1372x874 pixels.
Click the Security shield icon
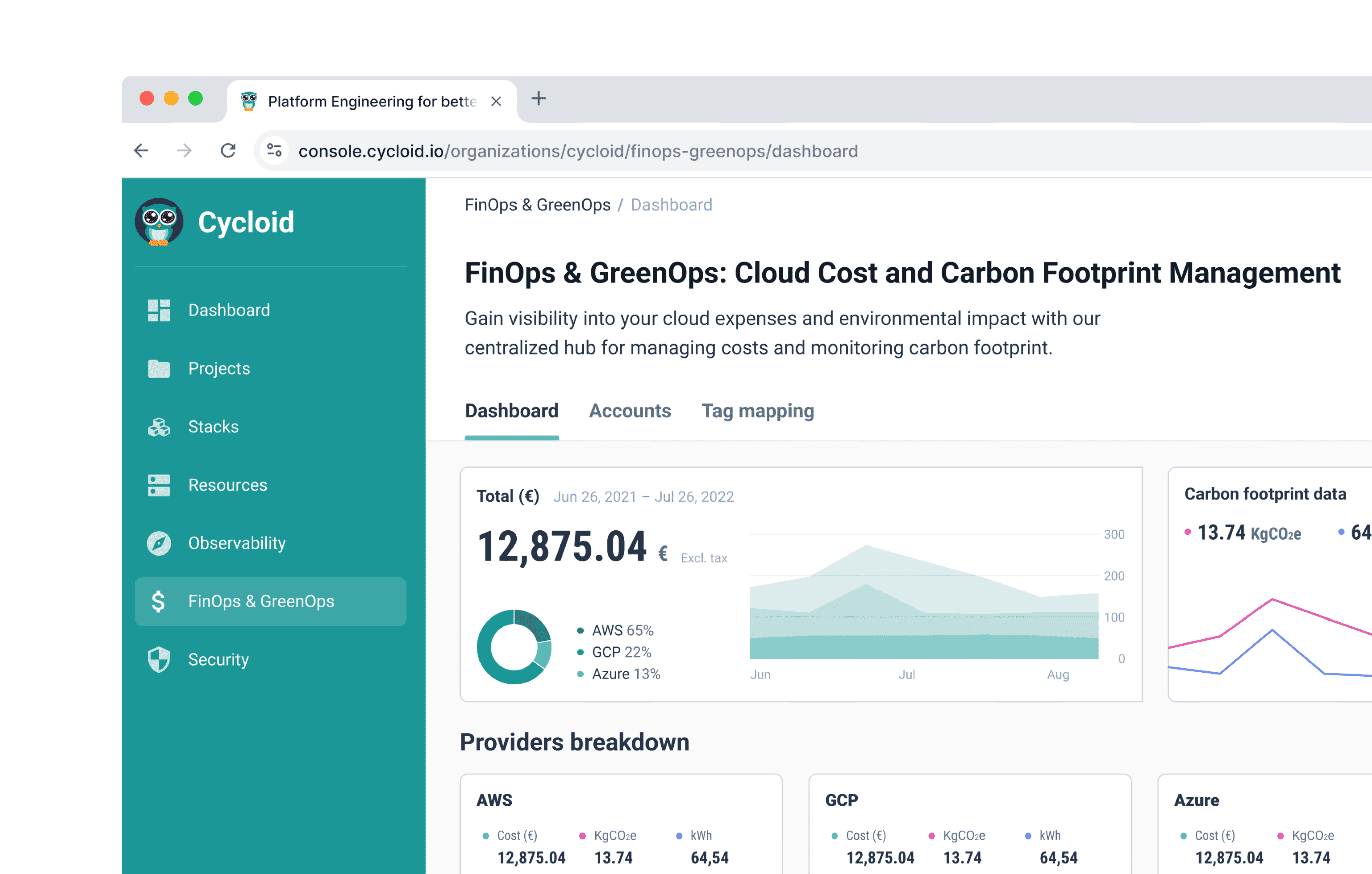tap(159, 659)
